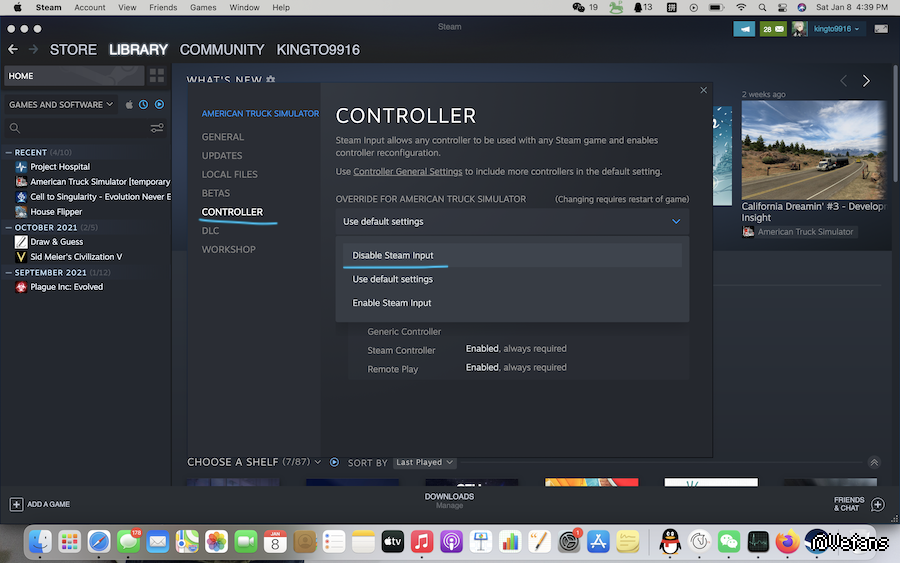Open Workshop properties tab
Image resolution: width=900 pixels, height=563 pixels.
click(x=228, y=249)
